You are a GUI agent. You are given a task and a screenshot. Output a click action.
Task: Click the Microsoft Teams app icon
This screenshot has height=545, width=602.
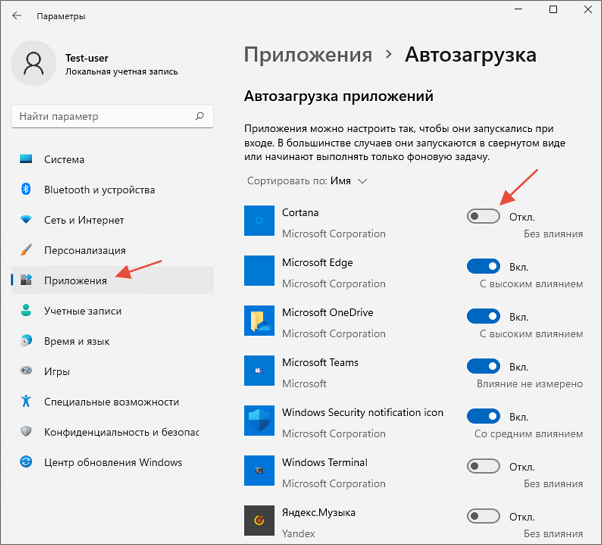259,370
